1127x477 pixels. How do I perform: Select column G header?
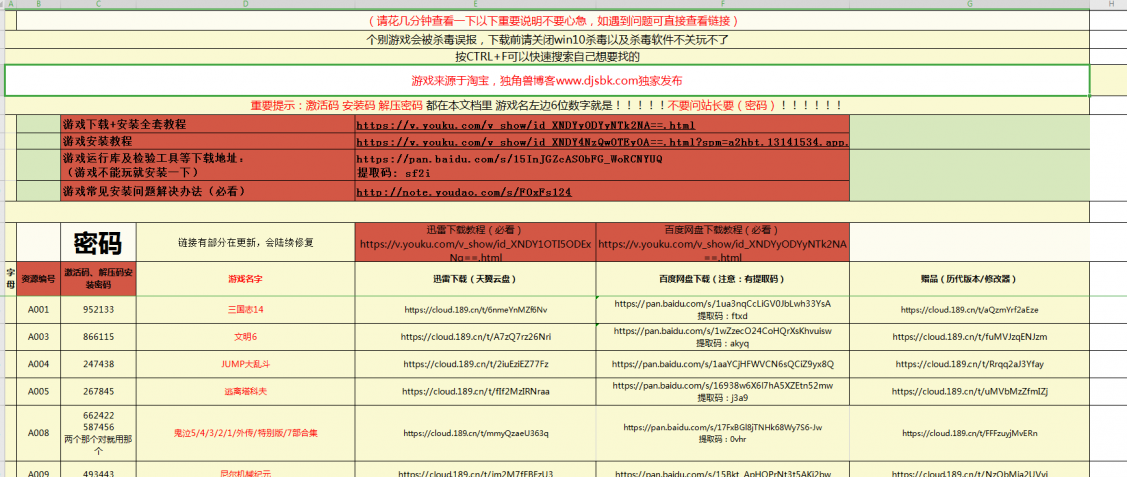tap(970, 4)
